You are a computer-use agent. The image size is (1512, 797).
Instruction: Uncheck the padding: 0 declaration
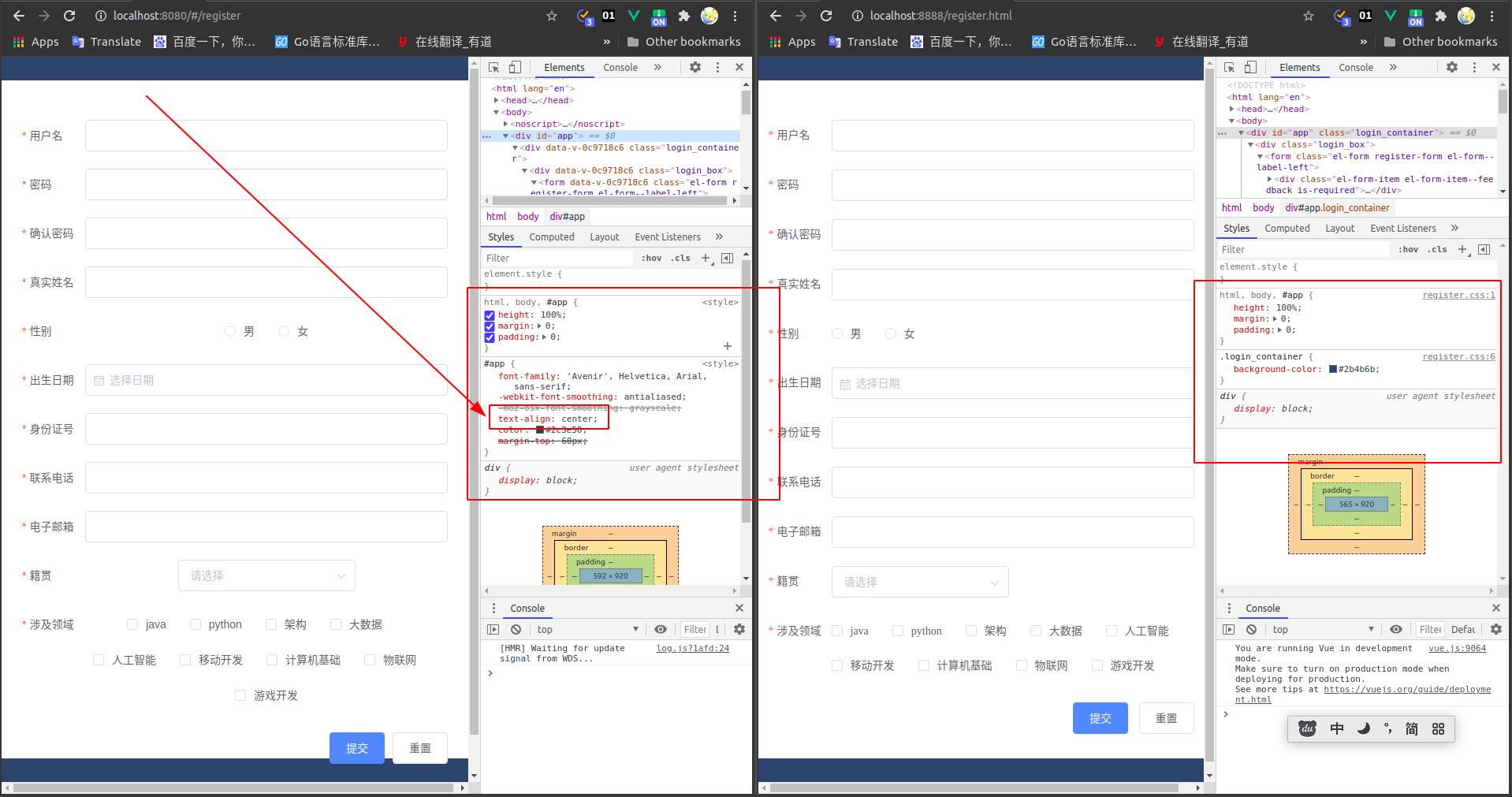490,337
